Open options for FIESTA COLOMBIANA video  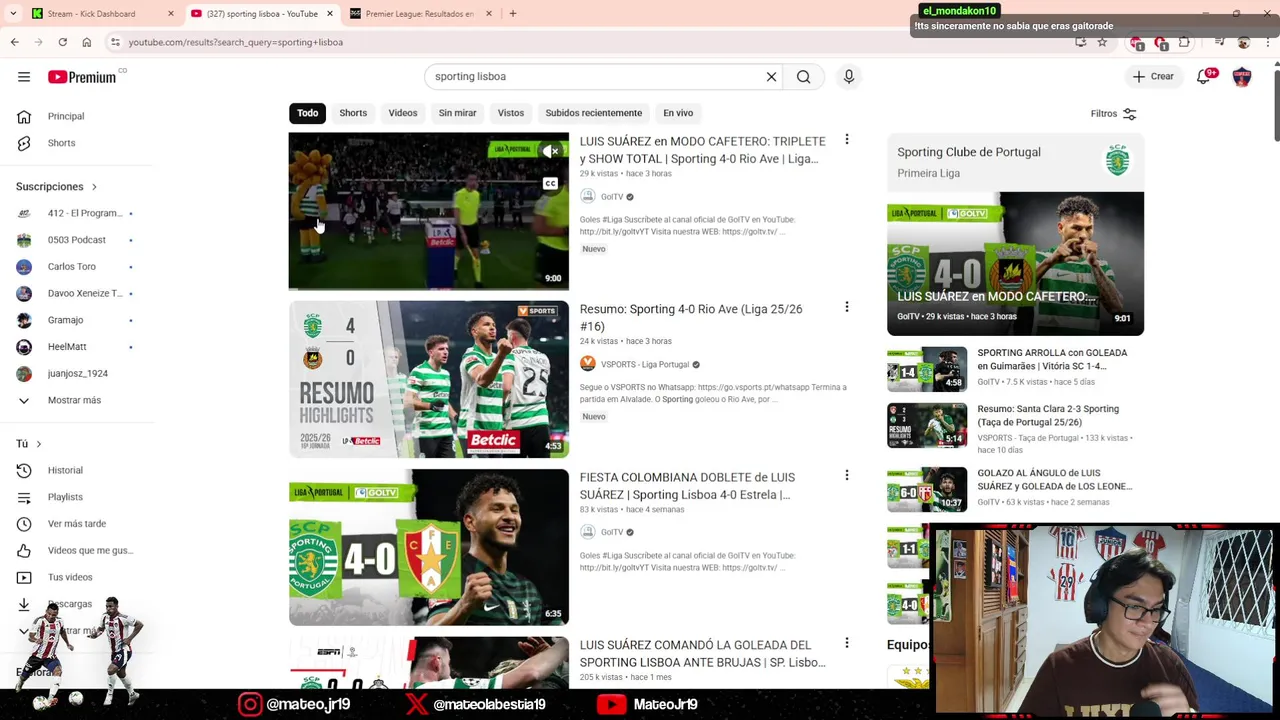tap(846, 476)
